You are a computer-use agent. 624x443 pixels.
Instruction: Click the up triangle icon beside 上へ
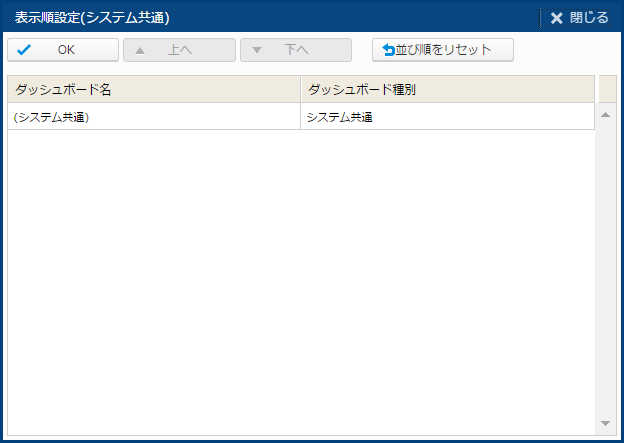pyautogui.click(x=140, y=50)
